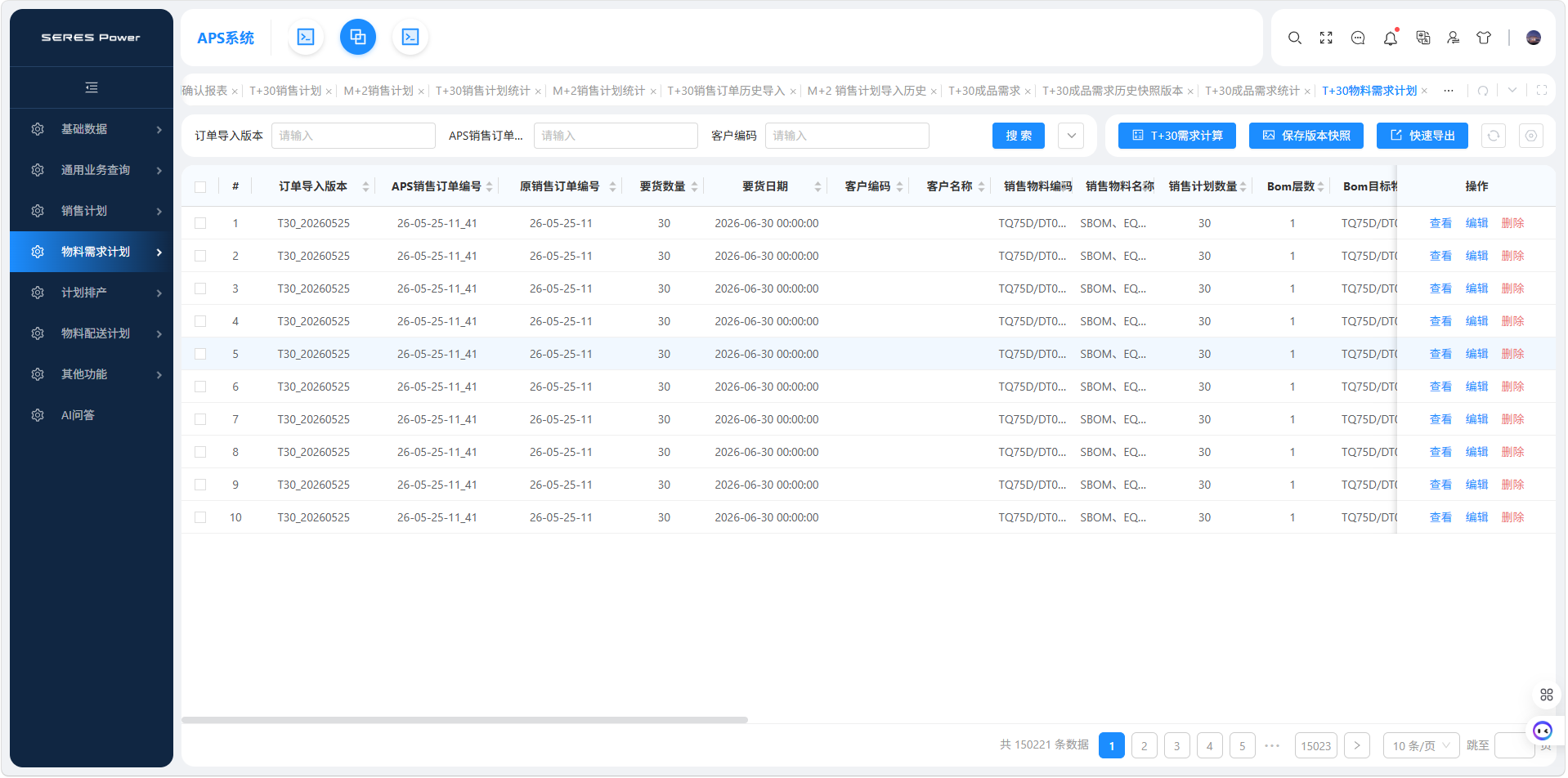Focus the 跳至 page jump input

[1514, 745]
